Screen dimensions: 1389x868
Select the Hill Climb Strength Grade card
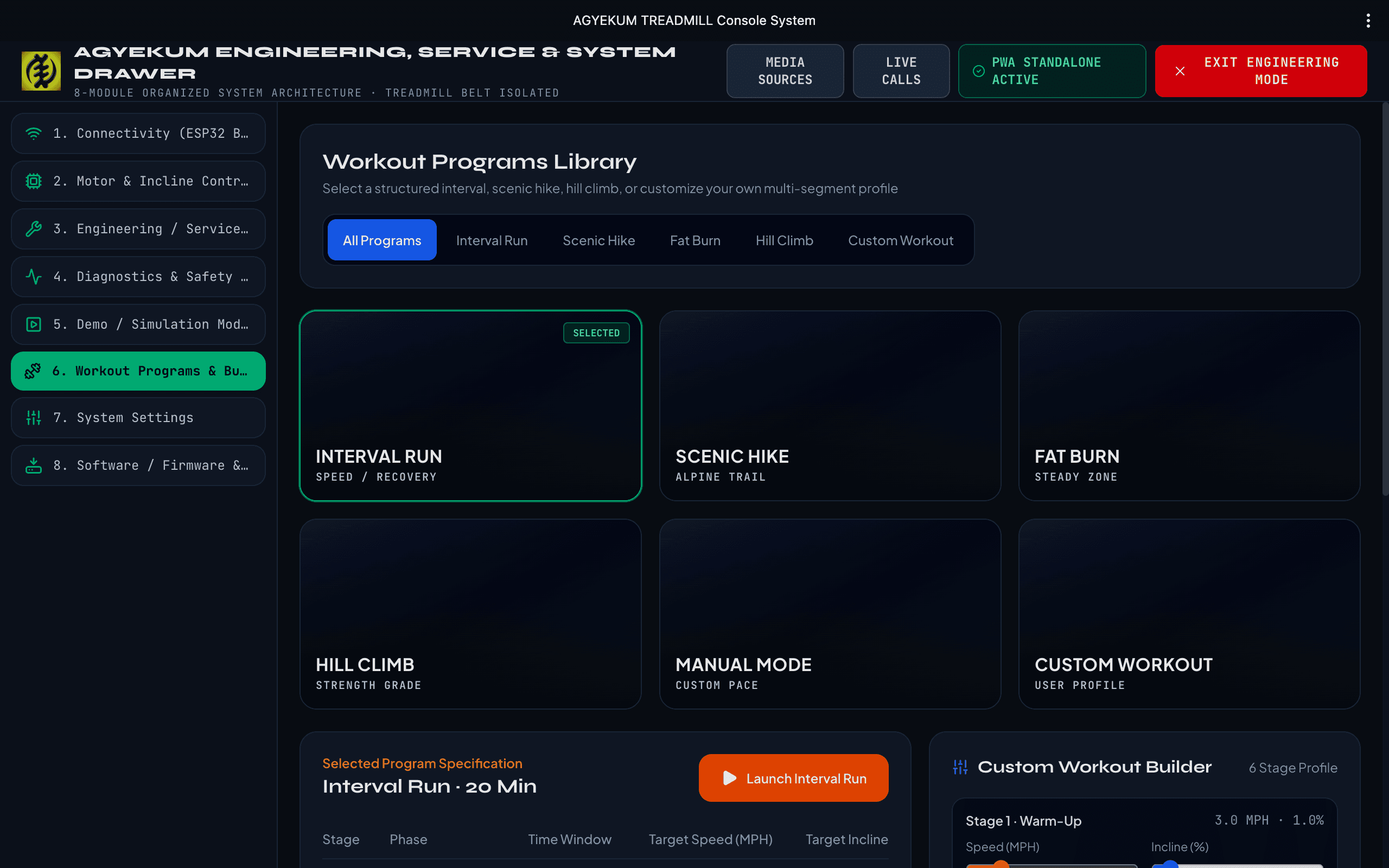pos(470,614)
